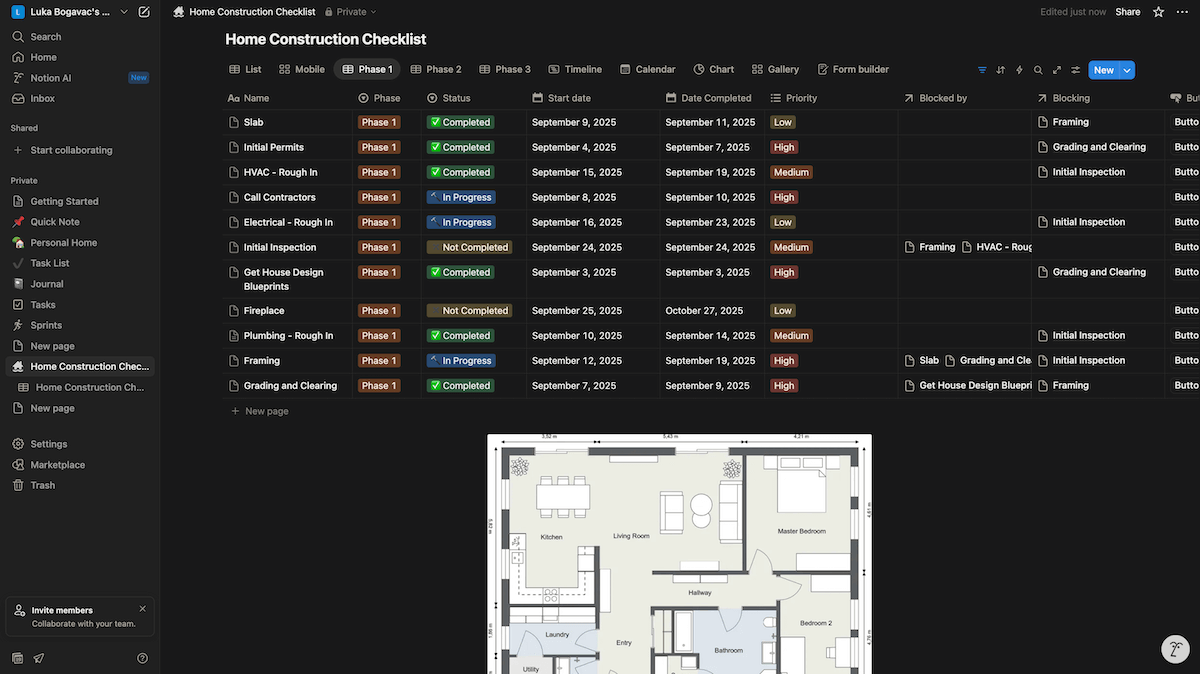Expand the database with the diagonal arrows icon

pyautogui.click(x=1057, y=69)
